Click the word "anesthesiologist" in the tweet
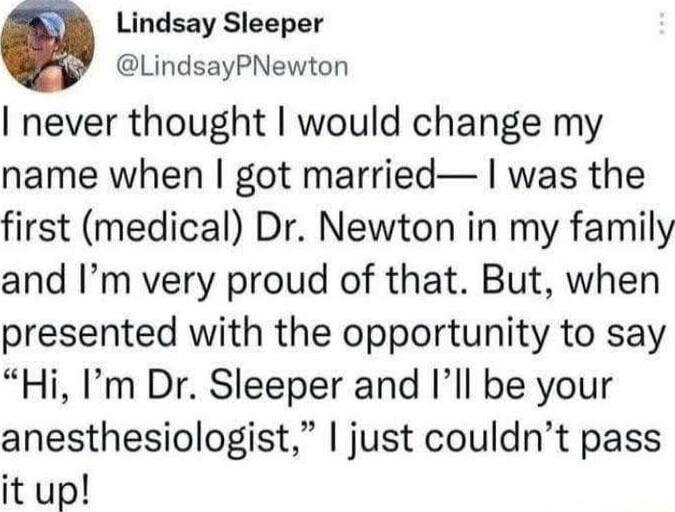Viewport: 675px width, 512px height. pos(146,439)
